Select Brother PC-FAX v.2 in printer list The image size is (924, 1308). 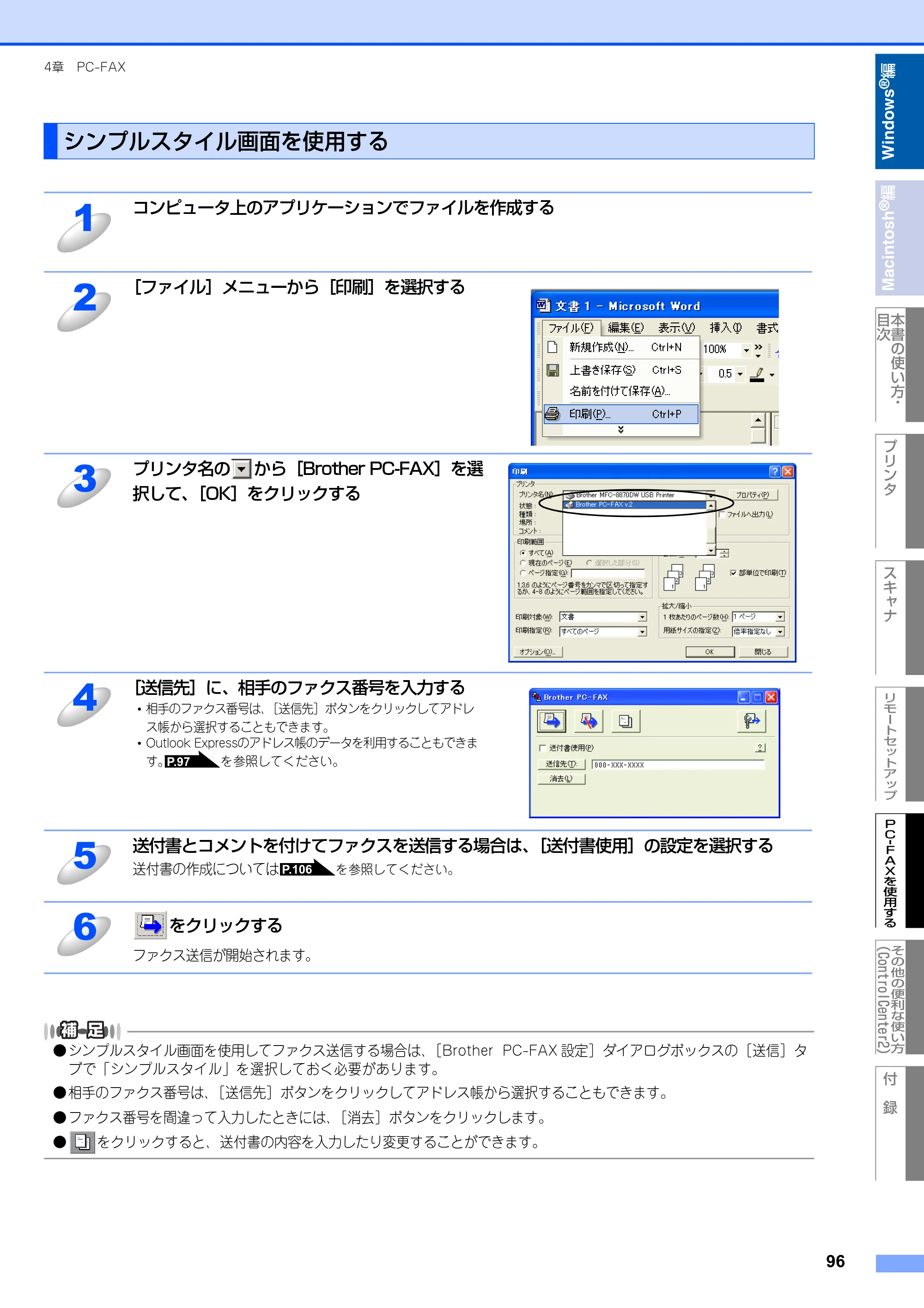pos(635,505)
